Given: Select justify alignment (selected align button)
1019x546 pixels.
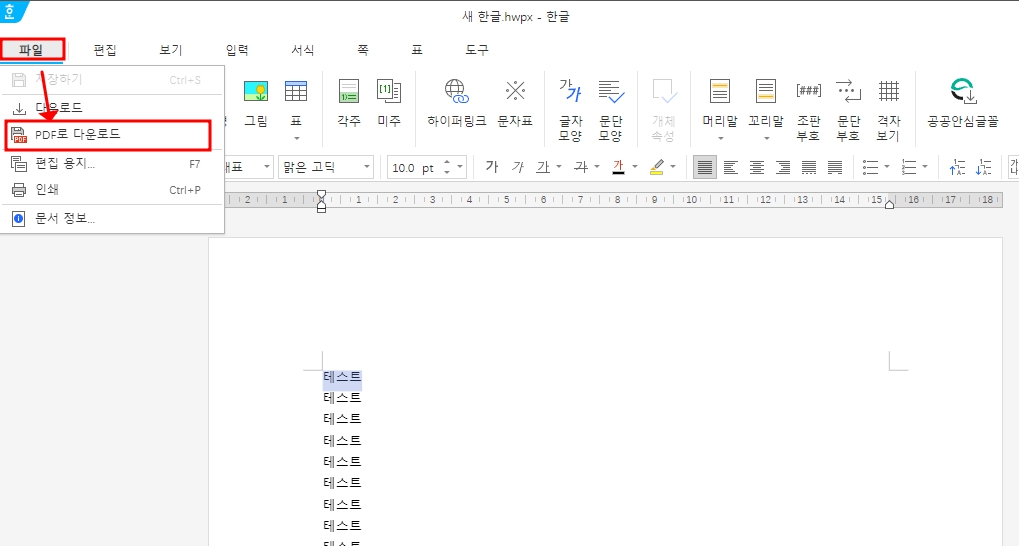Looking at the screenshot, I should (704, 167).
